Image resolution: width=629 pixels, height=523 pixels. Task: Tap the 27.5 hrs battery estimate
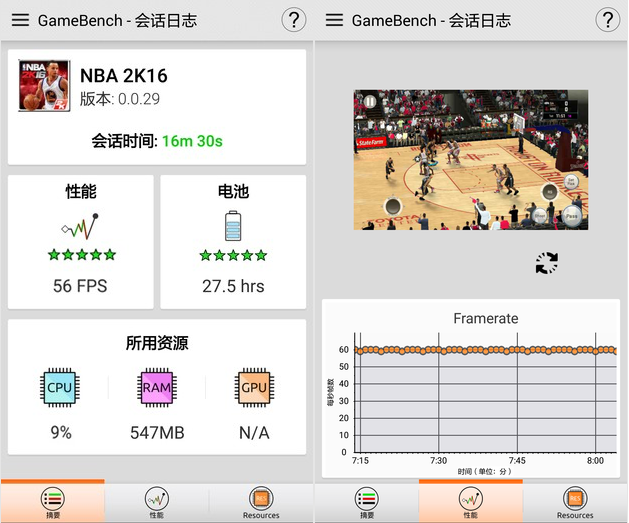click(233, 286)
